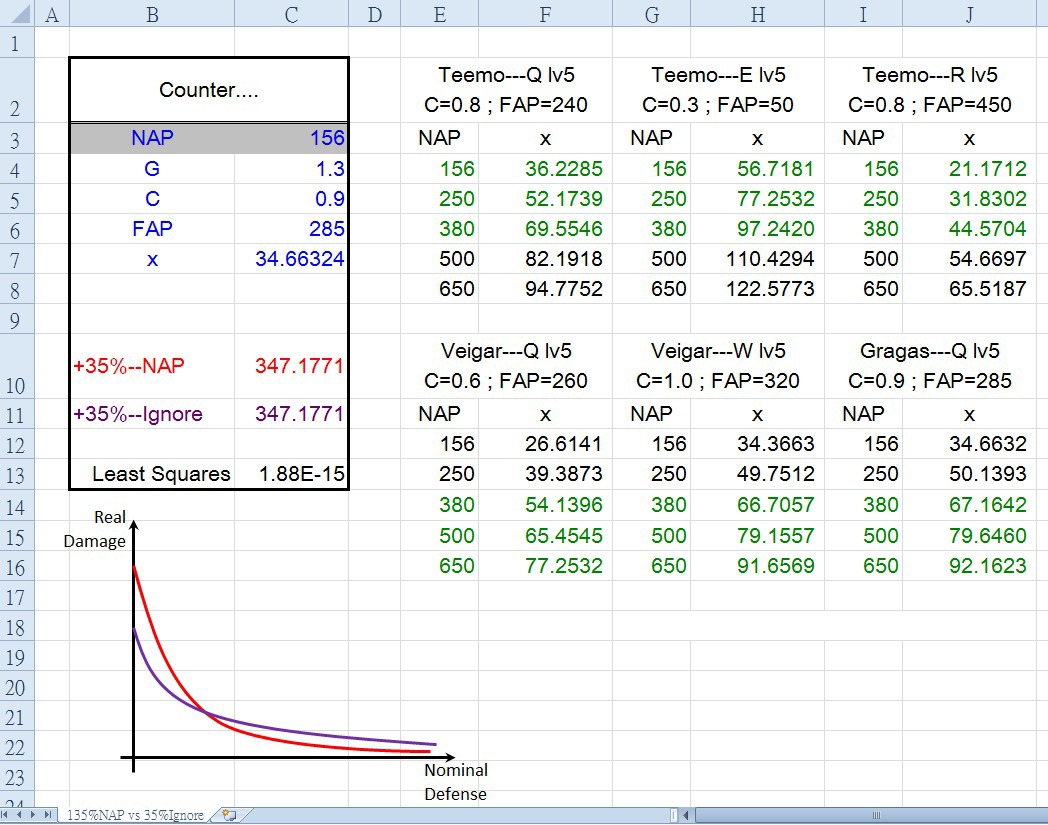Select column D header
The image size is (1048, 825).
(x=375, y=14)
